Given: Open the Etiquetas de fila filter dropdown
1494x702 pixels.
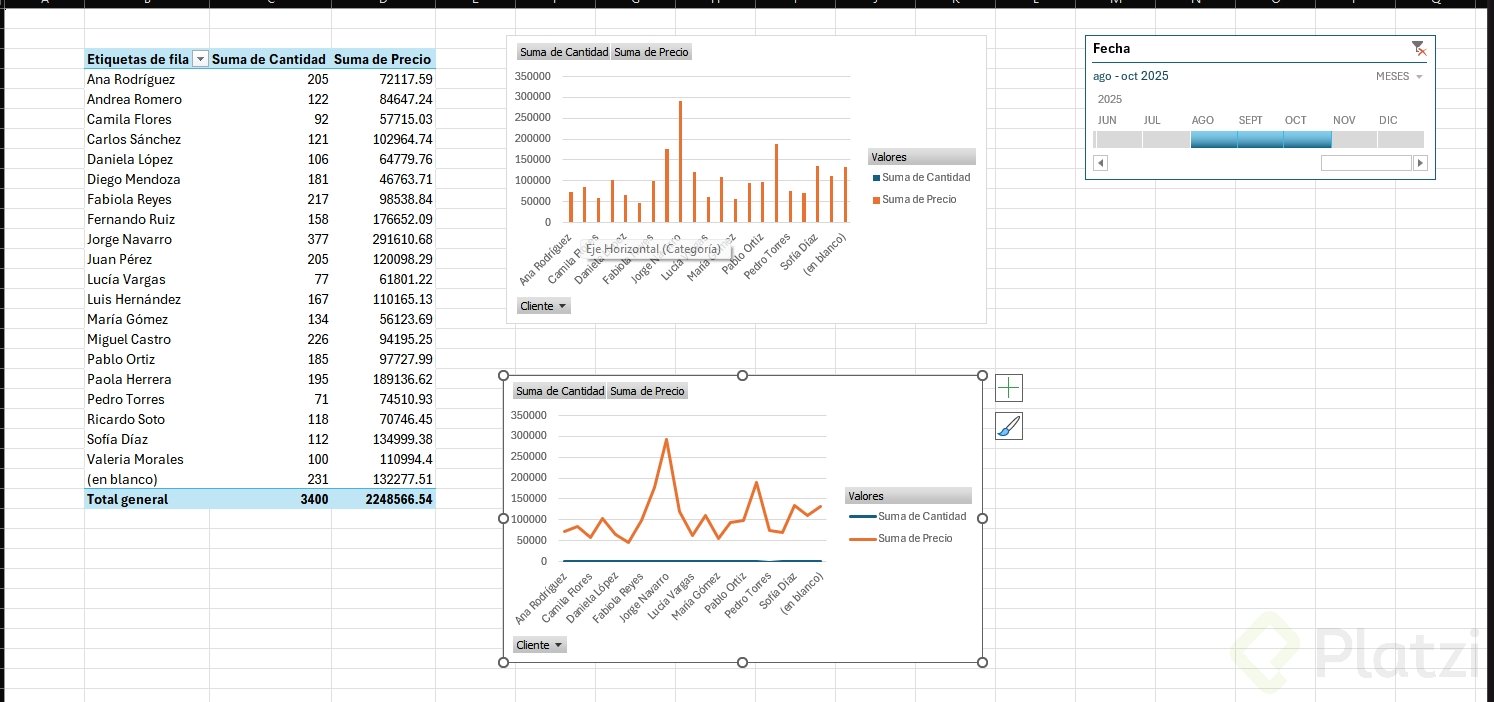Looking at the screenshot, I should [x=200, y=60].
